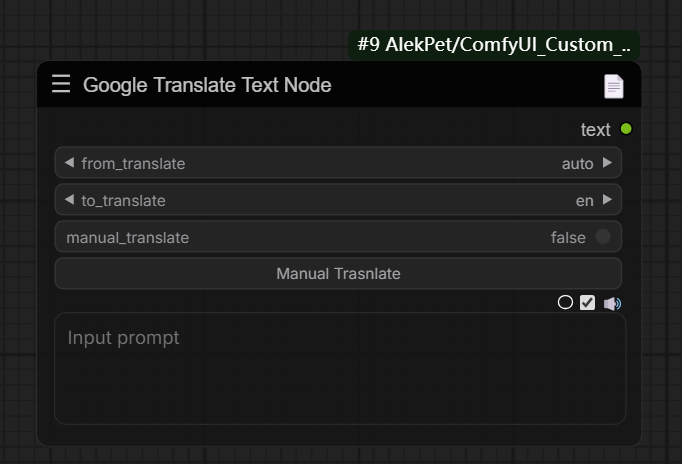Select the empty circle radio button

coord(565,302)
